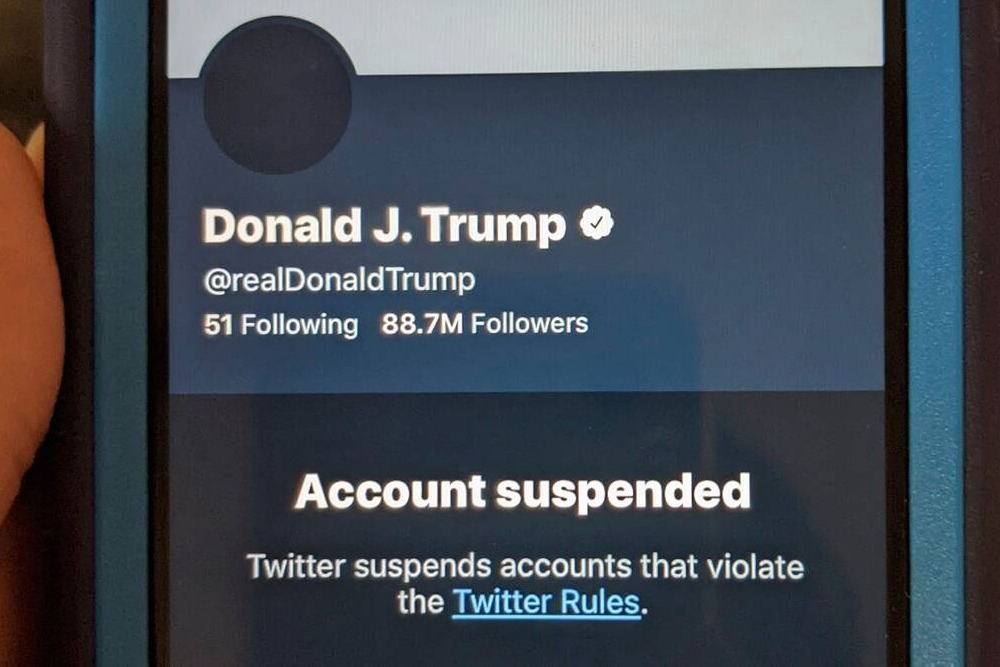Viewport: 1000px width, 667px height.
Task: Click the 'Twitter suspends accounts that violate' text
Action: [526, 566]
